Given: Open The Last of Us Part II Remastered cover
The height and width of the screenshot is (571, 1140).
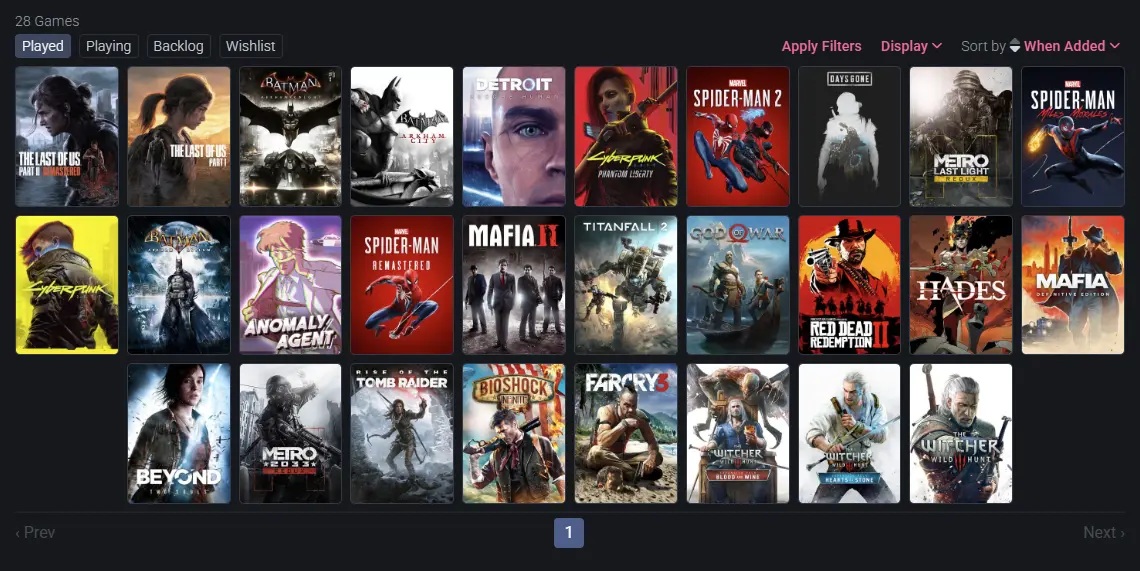Looking at the screenshot, I should pyautogui.click(x=67, y=137).
